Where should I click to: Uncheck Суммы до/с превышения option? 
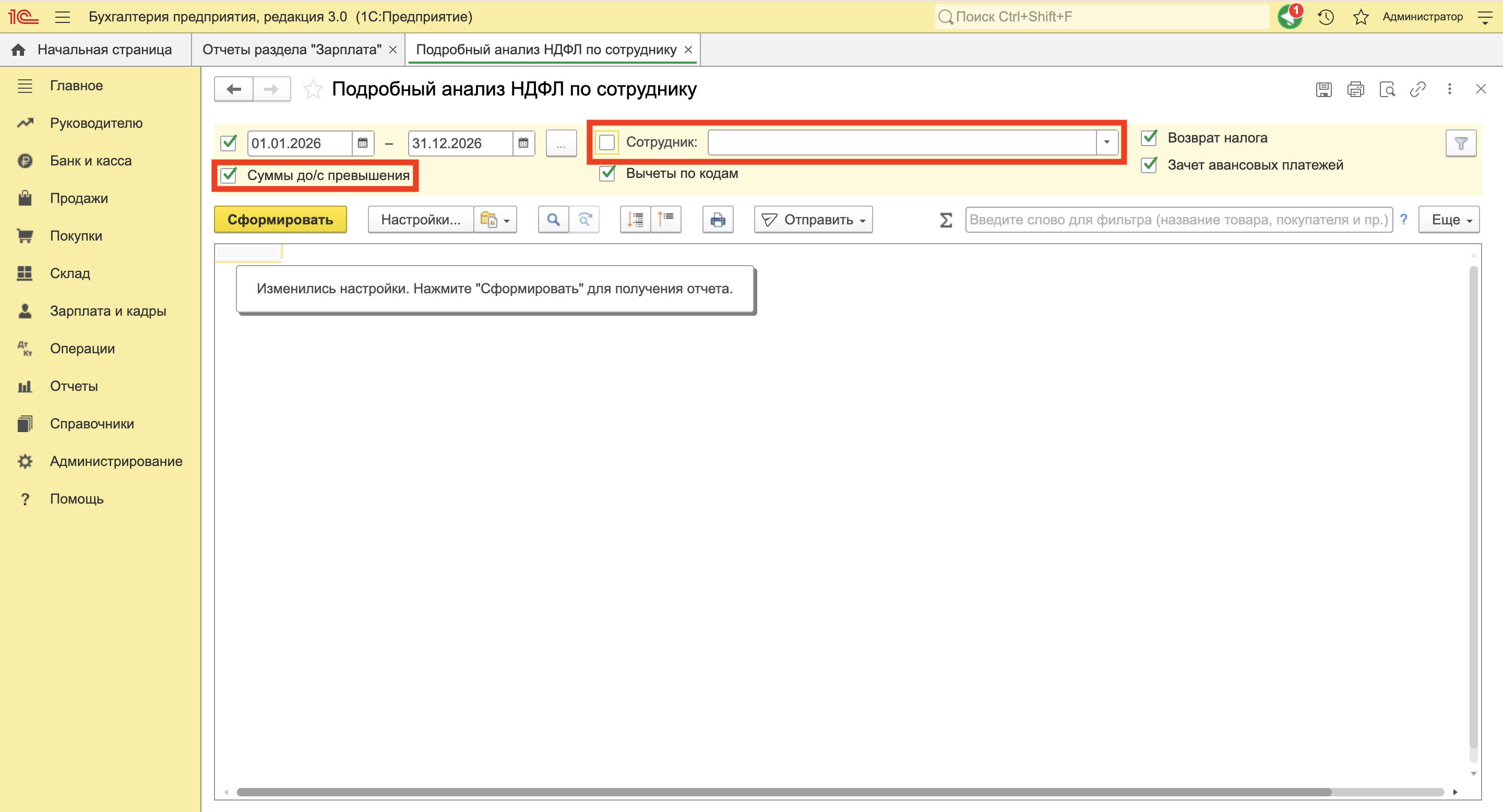[x=229, y=175]
